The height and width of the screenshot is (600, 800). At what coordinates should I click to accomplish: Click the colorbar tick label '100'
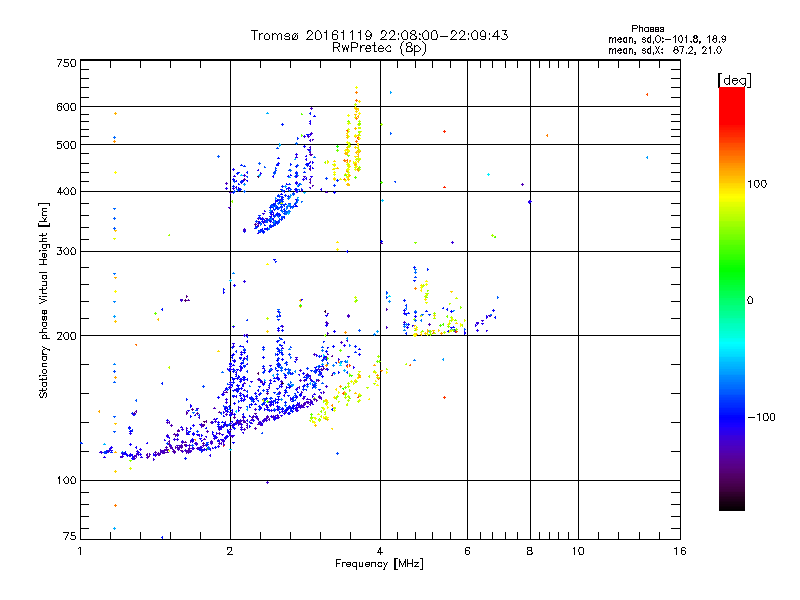click(757, 184)
